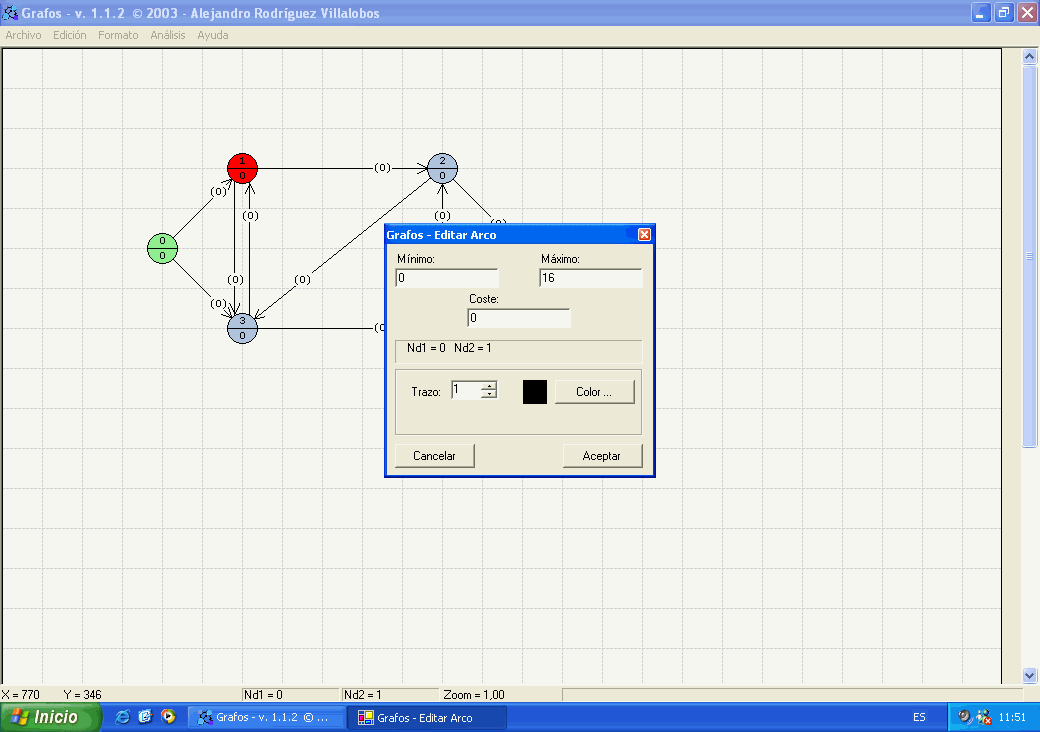The image size is (1040, 732).
Task: Open the Color... picker button
Action: coord(594,392)
